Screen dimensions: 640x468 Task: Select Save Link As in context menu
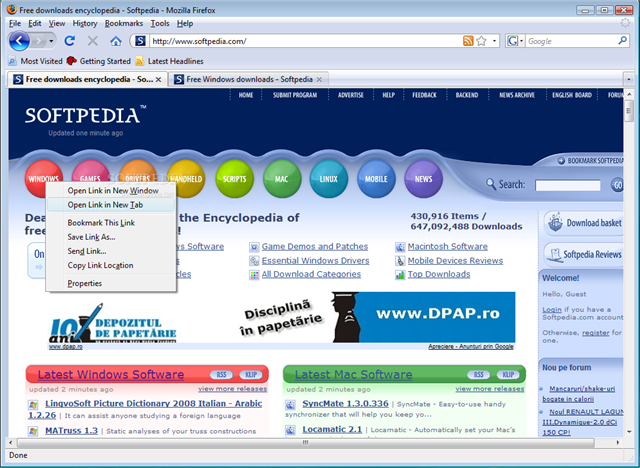pos(111,237)
